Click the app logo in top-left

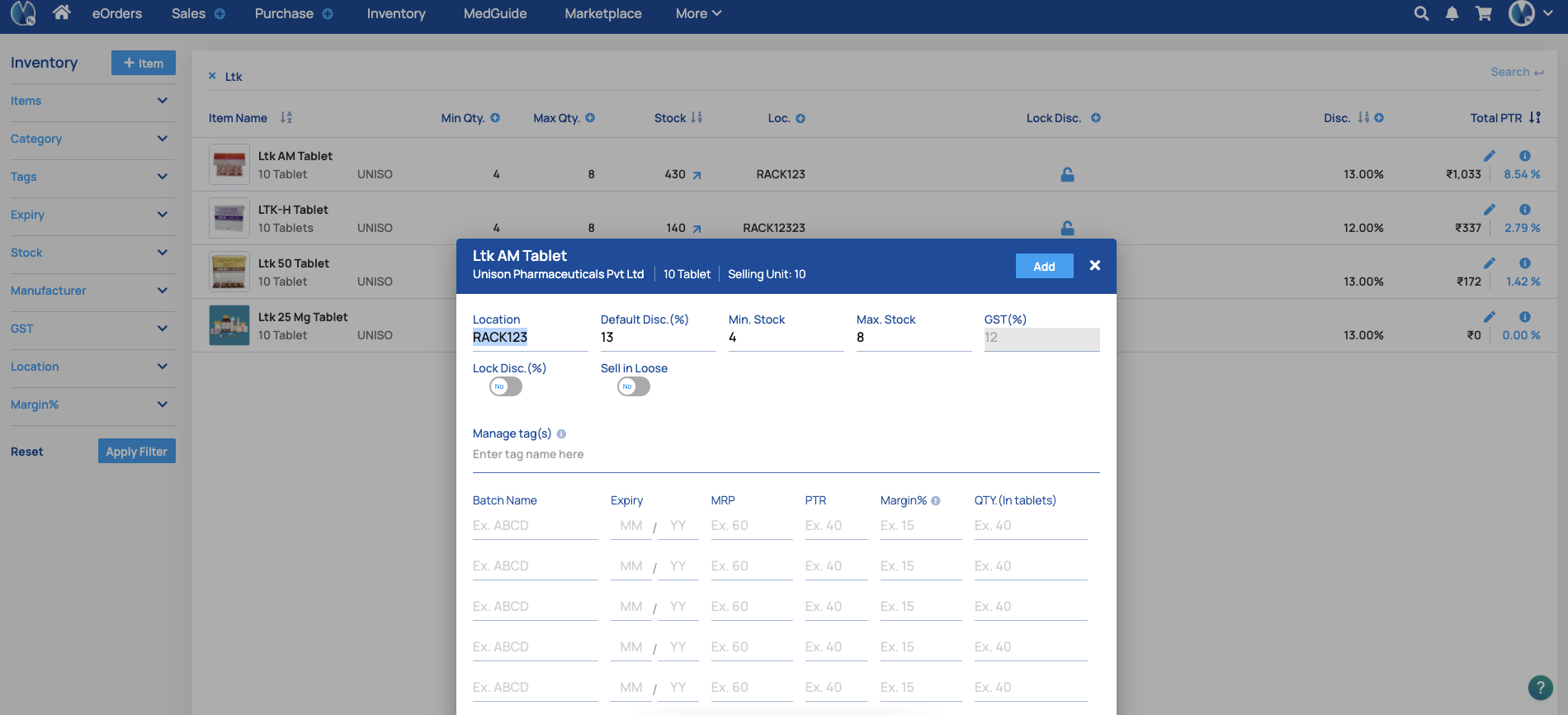(x=23, y=13)
